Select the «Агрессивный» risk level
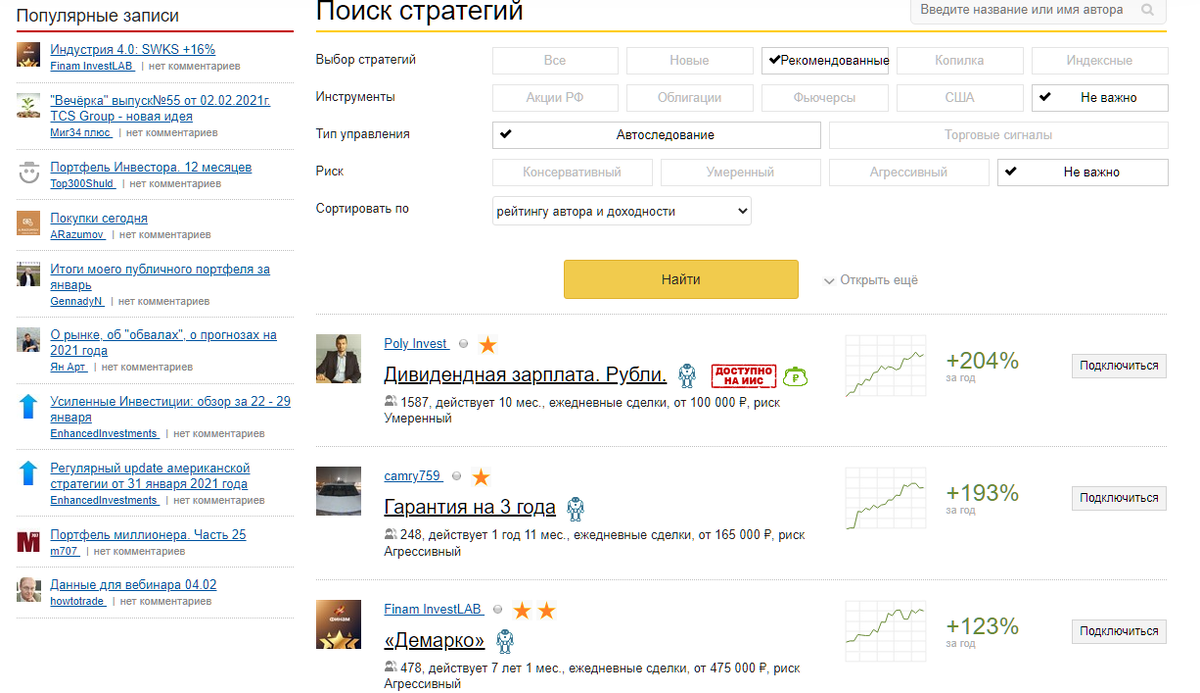 pos(908,172)
